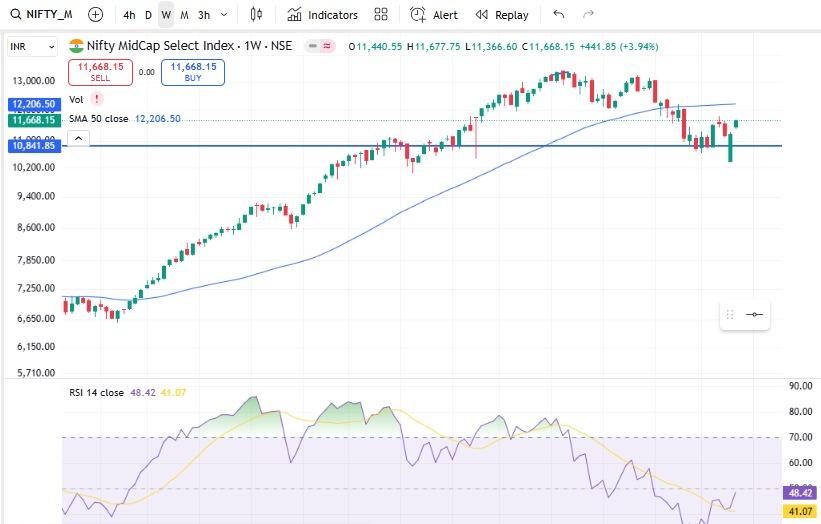Click the 11,668.15 SELL button

tap(101, 72)
